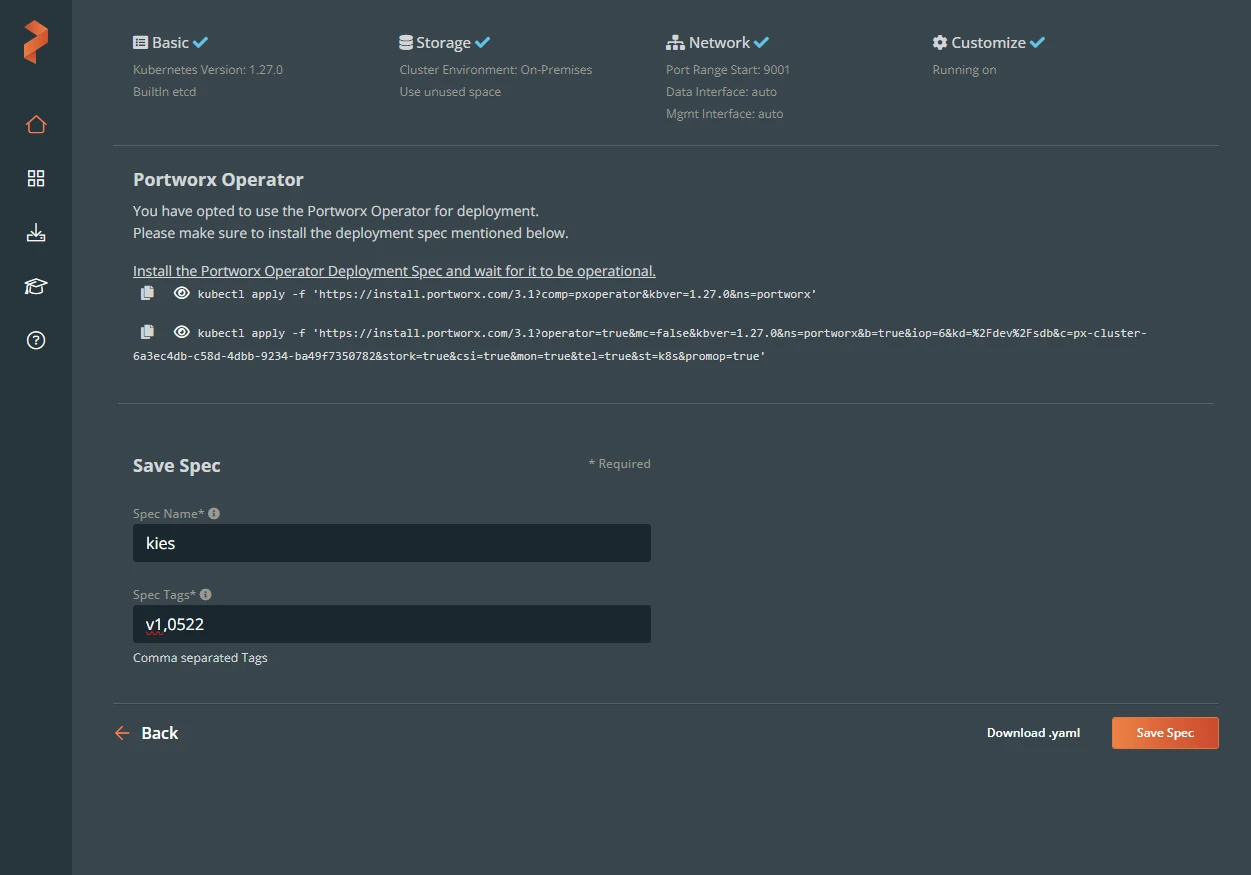Click the Basic step list icon

pyautogui.click(x=141, y=43)
